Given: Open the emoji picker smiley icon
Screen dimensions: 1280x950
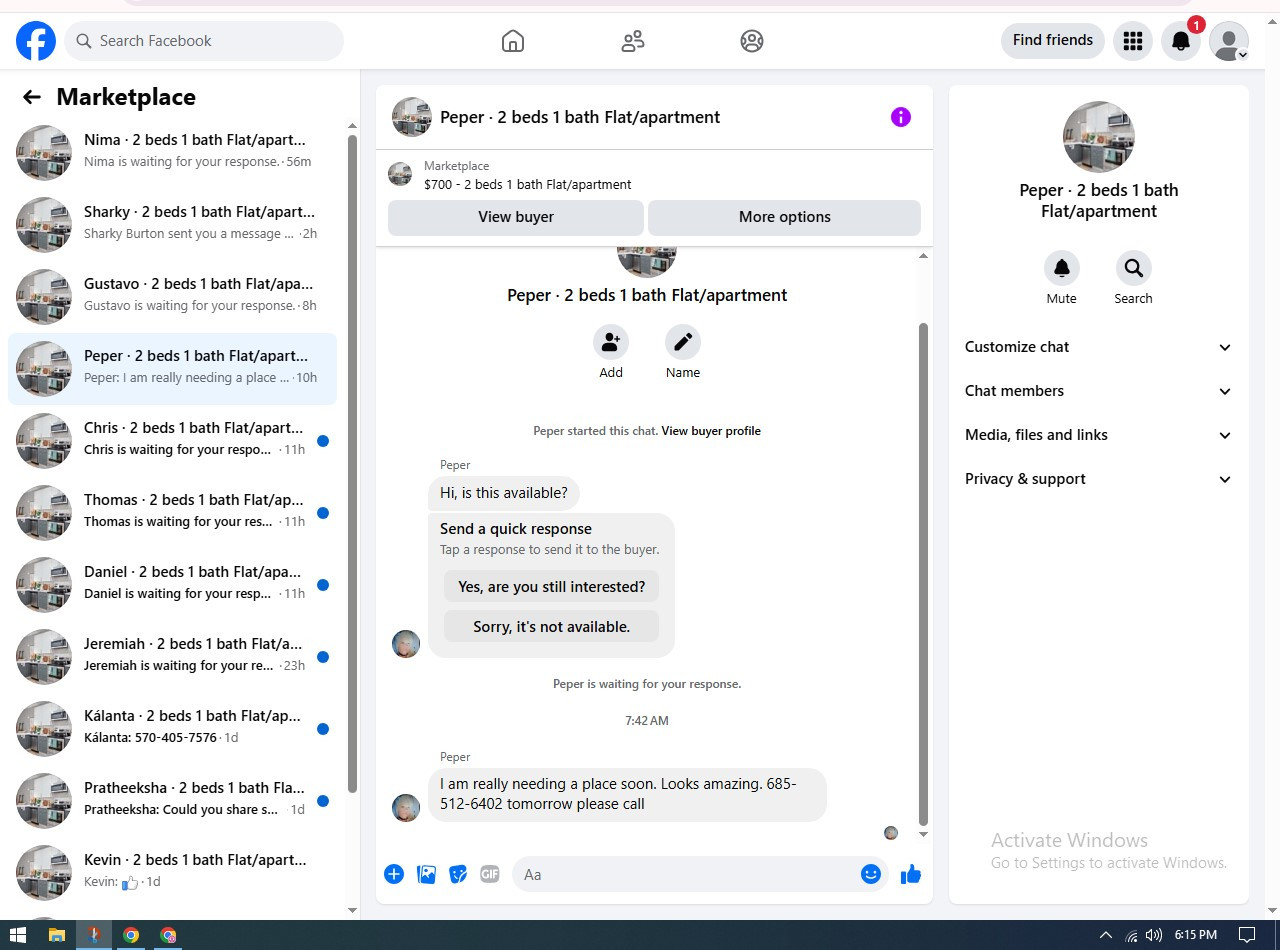Looking at the screenshot, I should (871, 874).
